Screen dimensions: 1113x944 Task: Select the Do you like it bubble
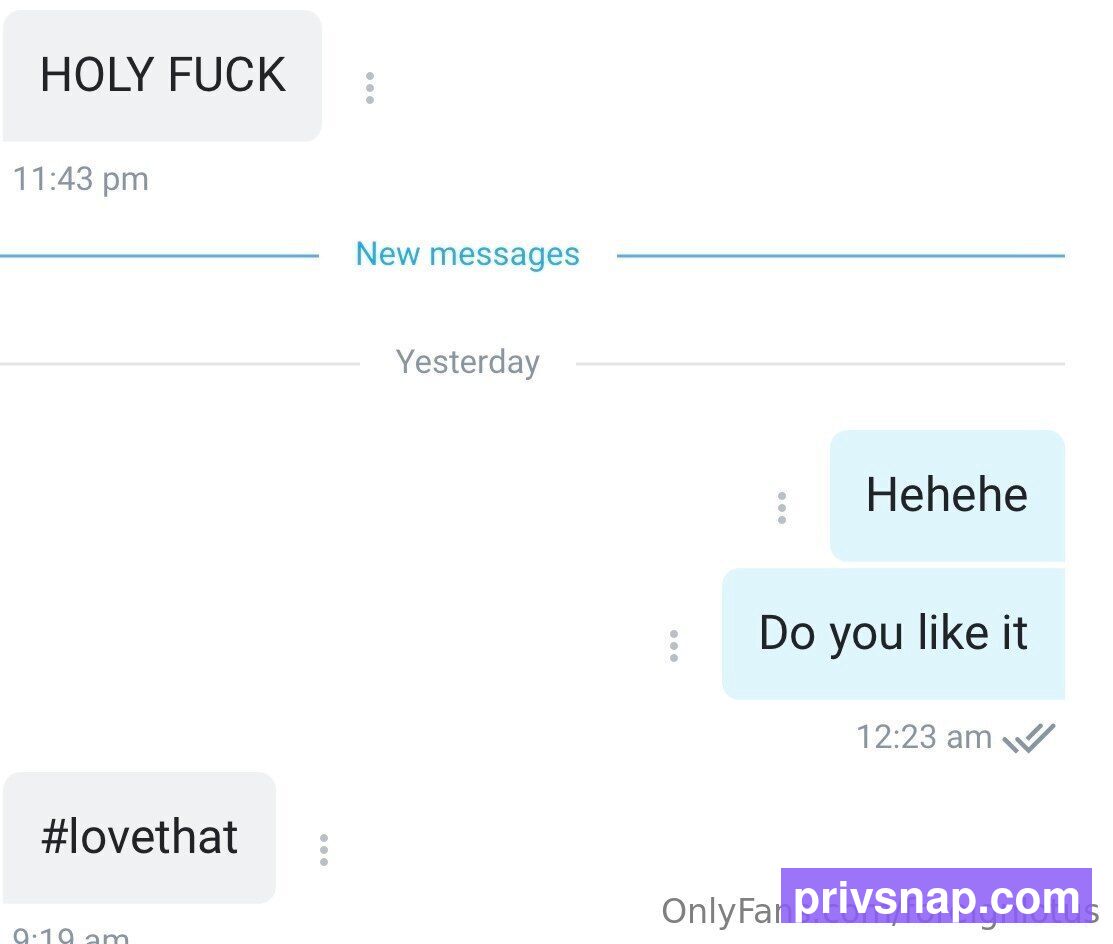coord(894,634)
